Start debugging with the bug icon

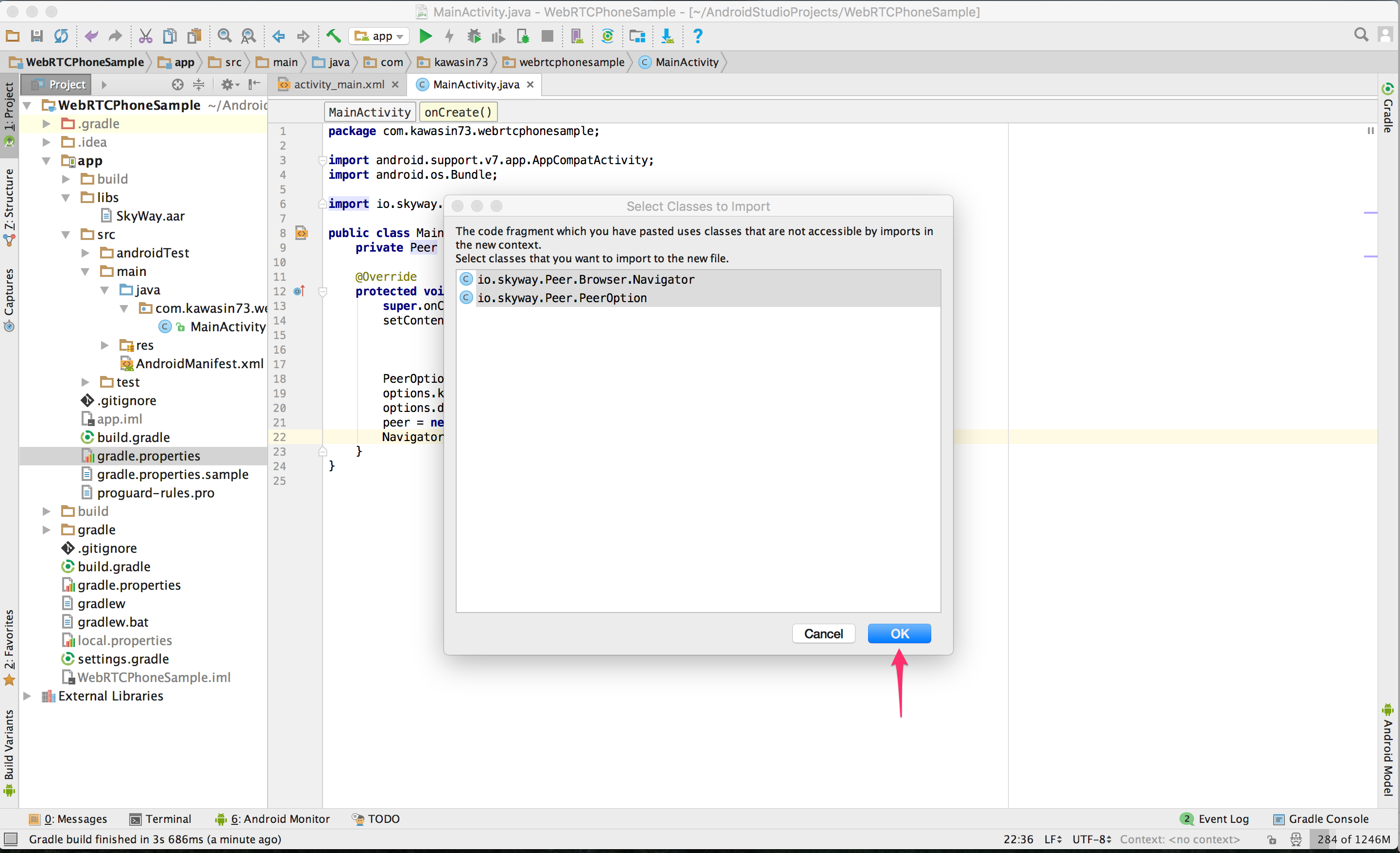click(x=474, y=36)
